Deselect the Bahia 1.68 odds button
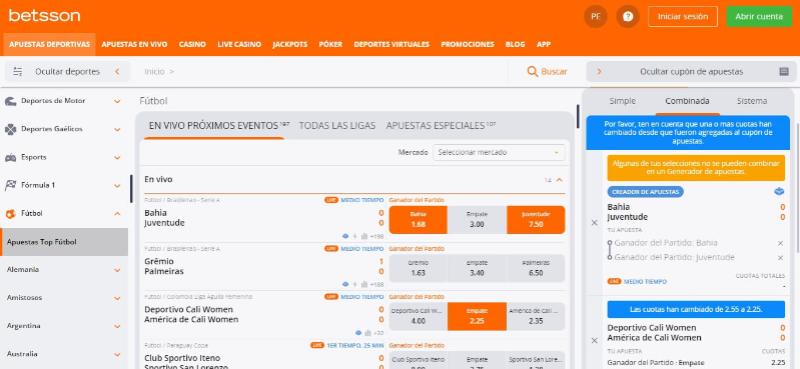Image resolution: width=800 pixels, height=369 pixels. point(418,220)
